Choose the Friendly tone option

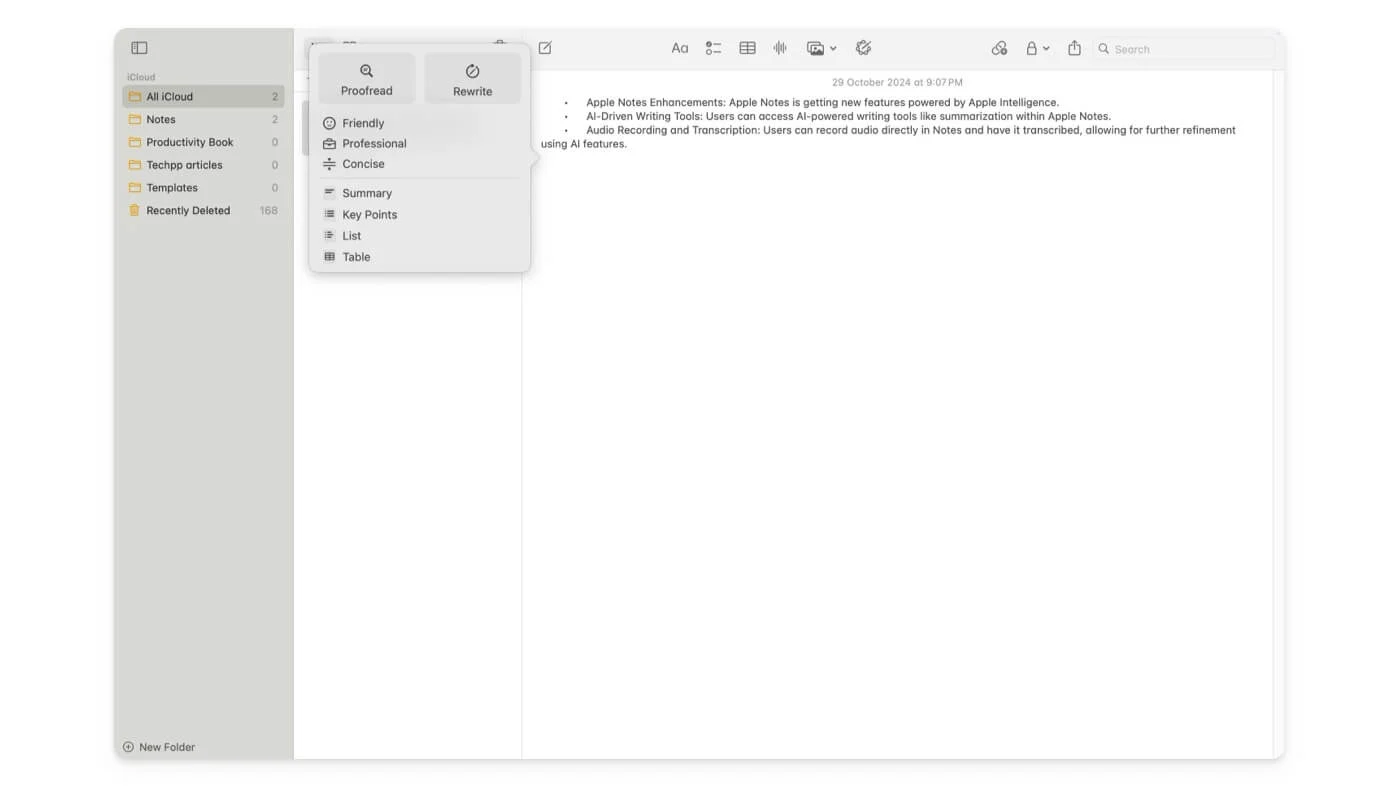click(363, 123)
